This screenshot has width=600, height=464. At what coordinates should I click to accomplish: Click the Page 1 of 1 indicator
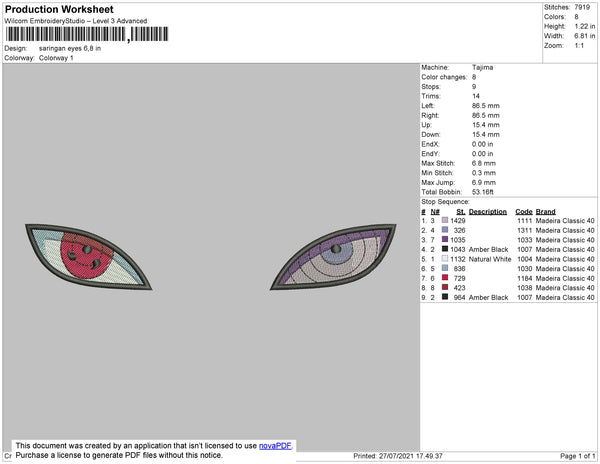point(577,456)
